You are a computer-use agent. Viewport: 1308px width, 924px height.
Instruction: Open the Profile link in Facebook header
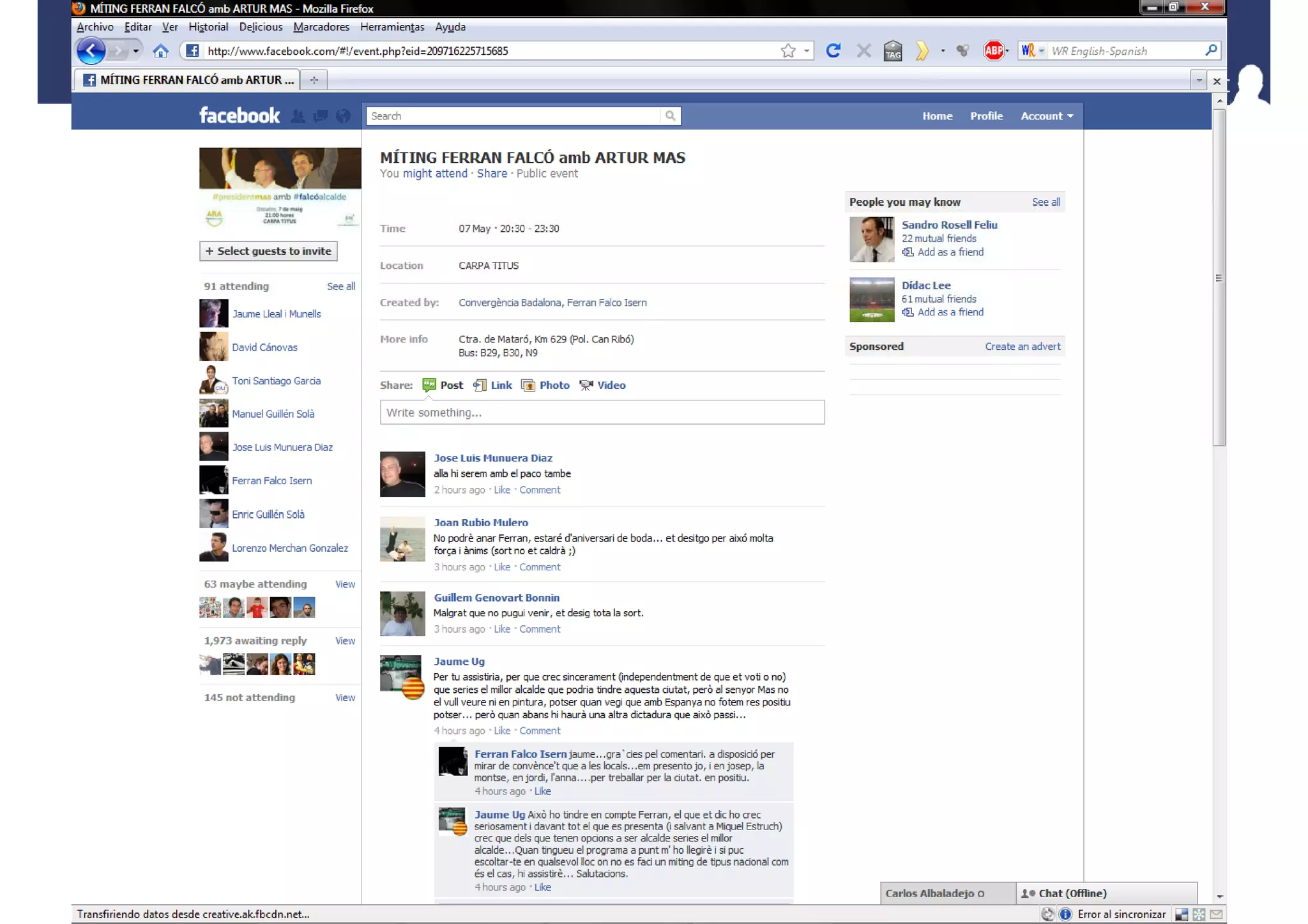[x=986, y=116]
